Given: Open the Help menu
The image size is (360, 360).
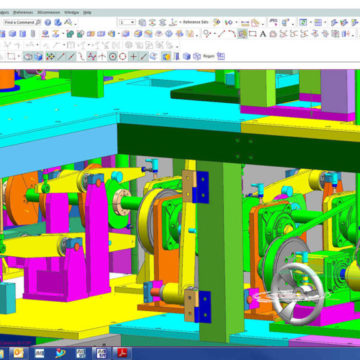Looking at the screenshot, I should tap(87, 12).
